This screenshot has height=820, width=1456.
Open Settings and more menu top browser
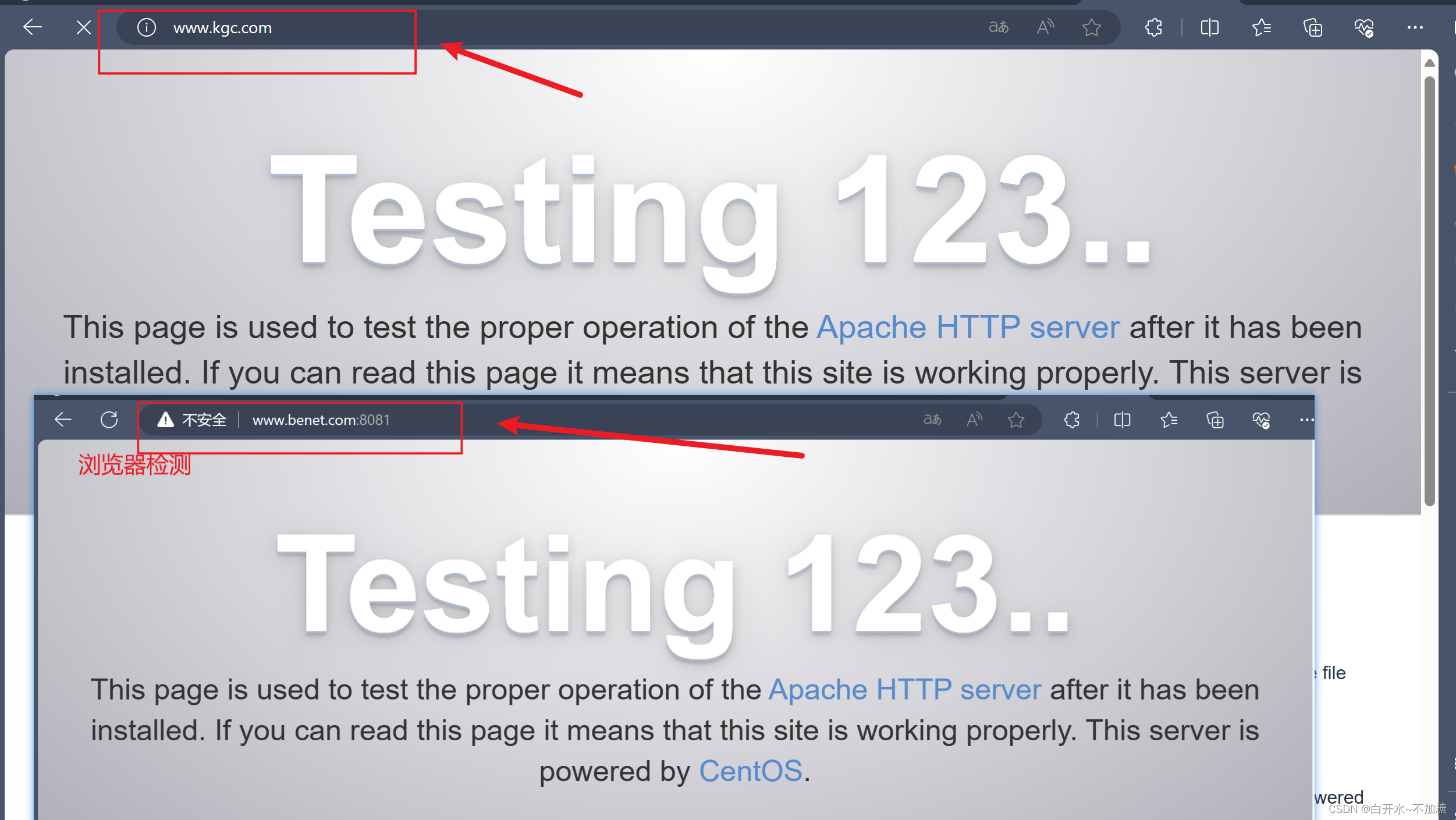tap(1415, 27)
